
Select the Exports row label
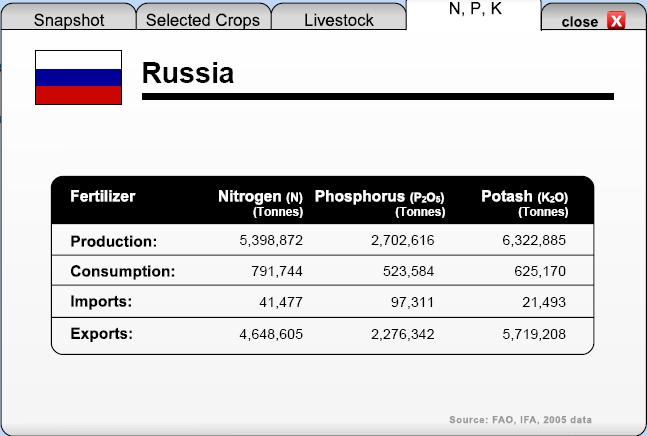click(102, 334)
